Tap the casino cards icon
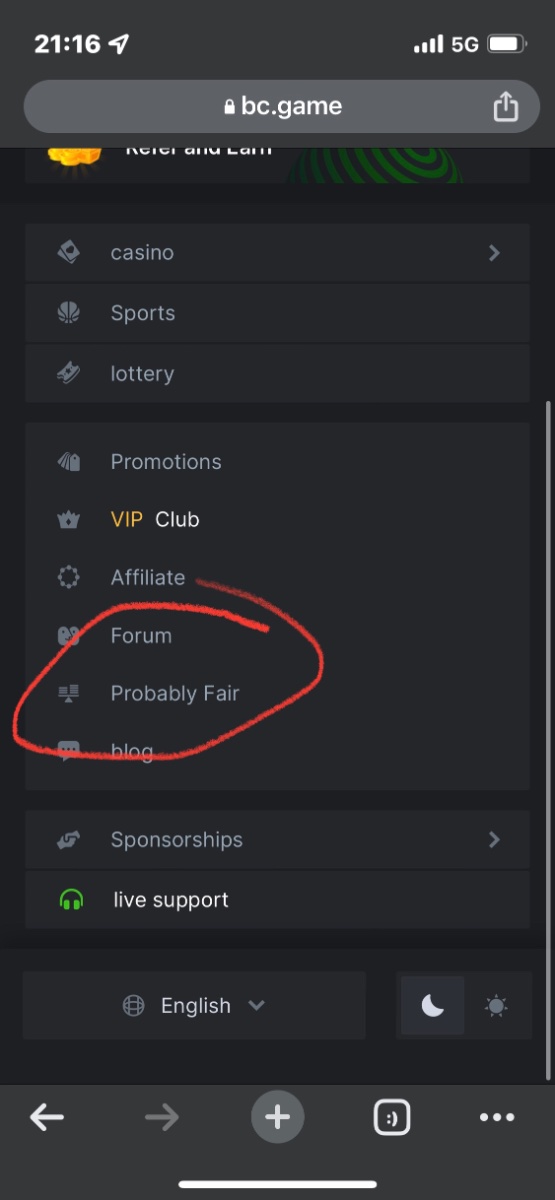Image resolution: width=555 pixels, height=1200 pixels. (x=69, y=253)
